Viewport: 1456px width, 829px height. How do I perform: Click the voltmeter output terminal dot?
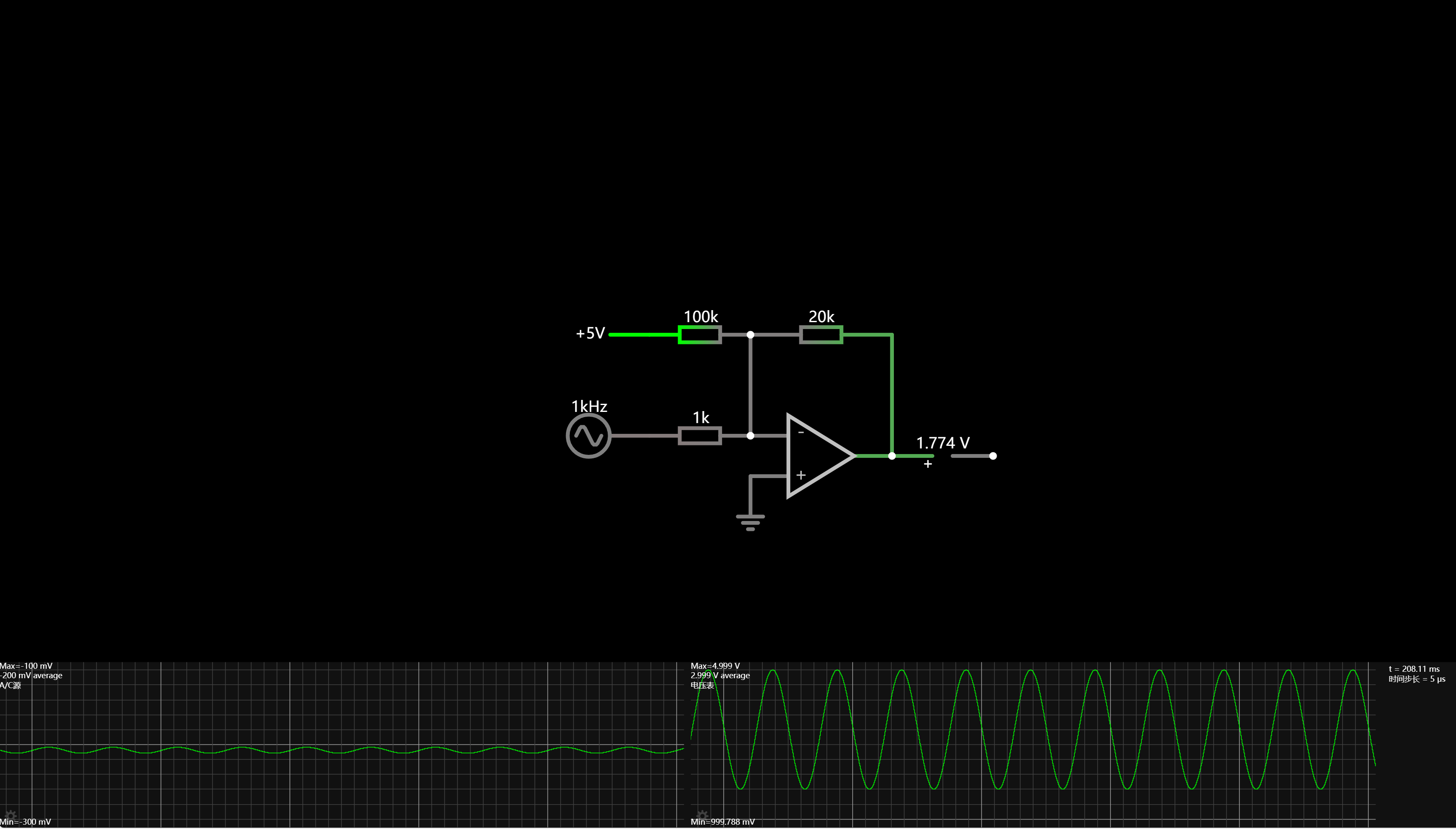click(x=993, y=456)
